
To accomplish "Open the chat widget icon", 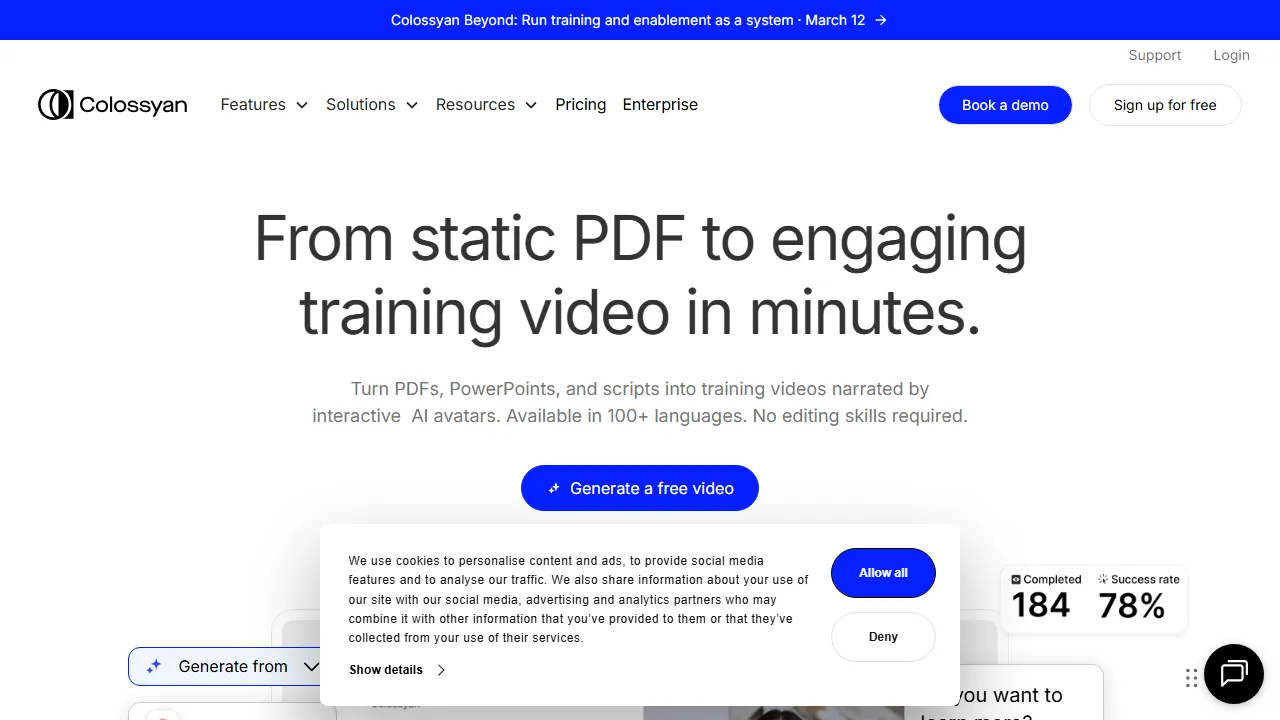I will tap(1234, 673).
